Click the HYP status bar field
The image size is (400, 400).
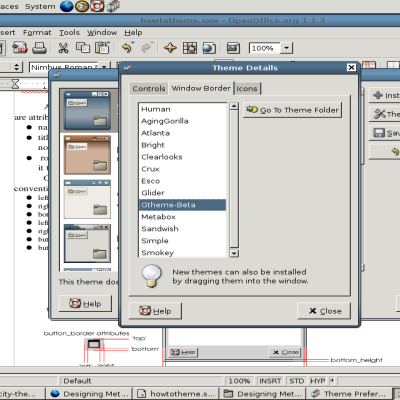[318, 381]
